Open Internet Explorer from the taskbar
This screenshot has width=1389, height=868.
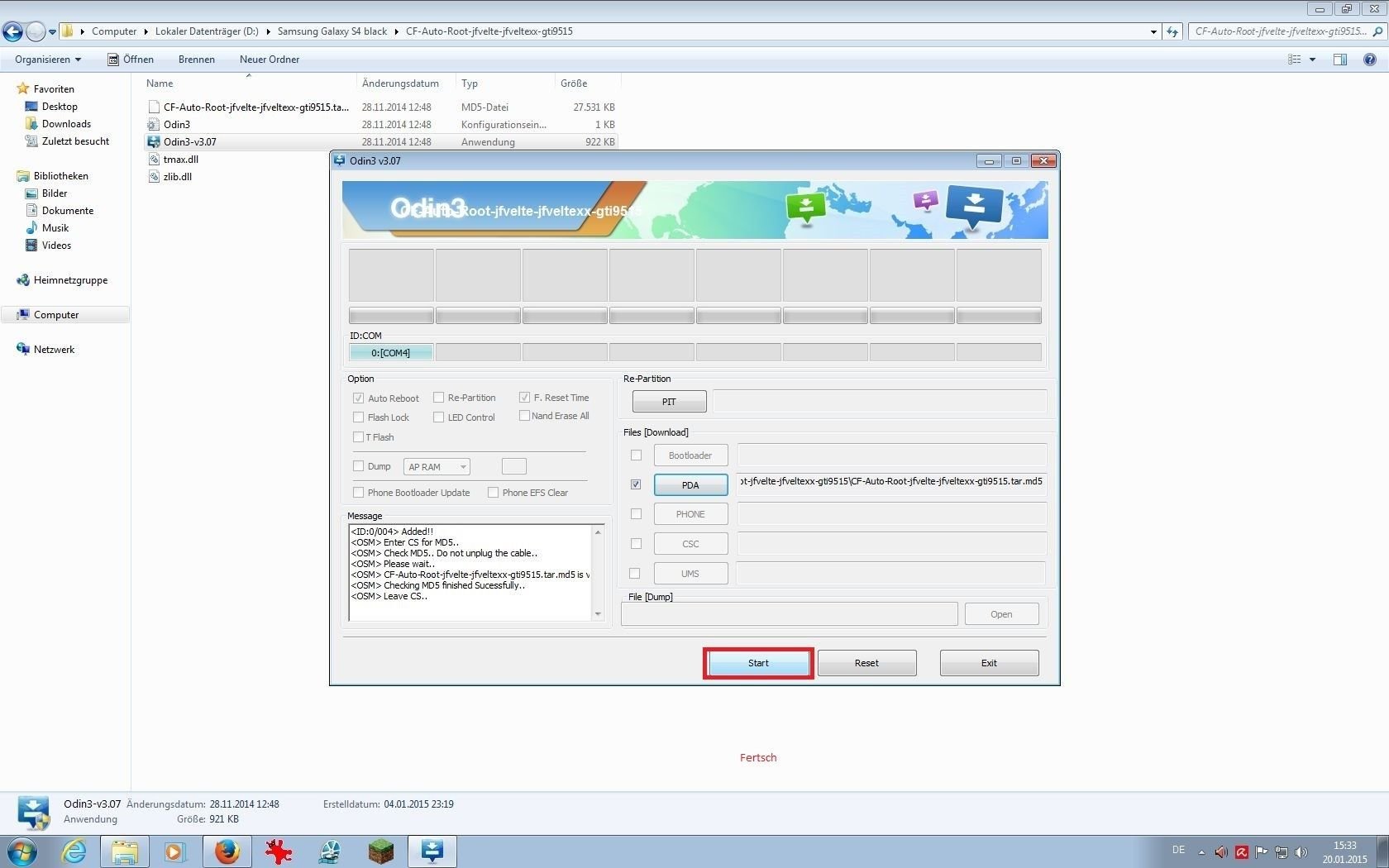tap(74, 851)
